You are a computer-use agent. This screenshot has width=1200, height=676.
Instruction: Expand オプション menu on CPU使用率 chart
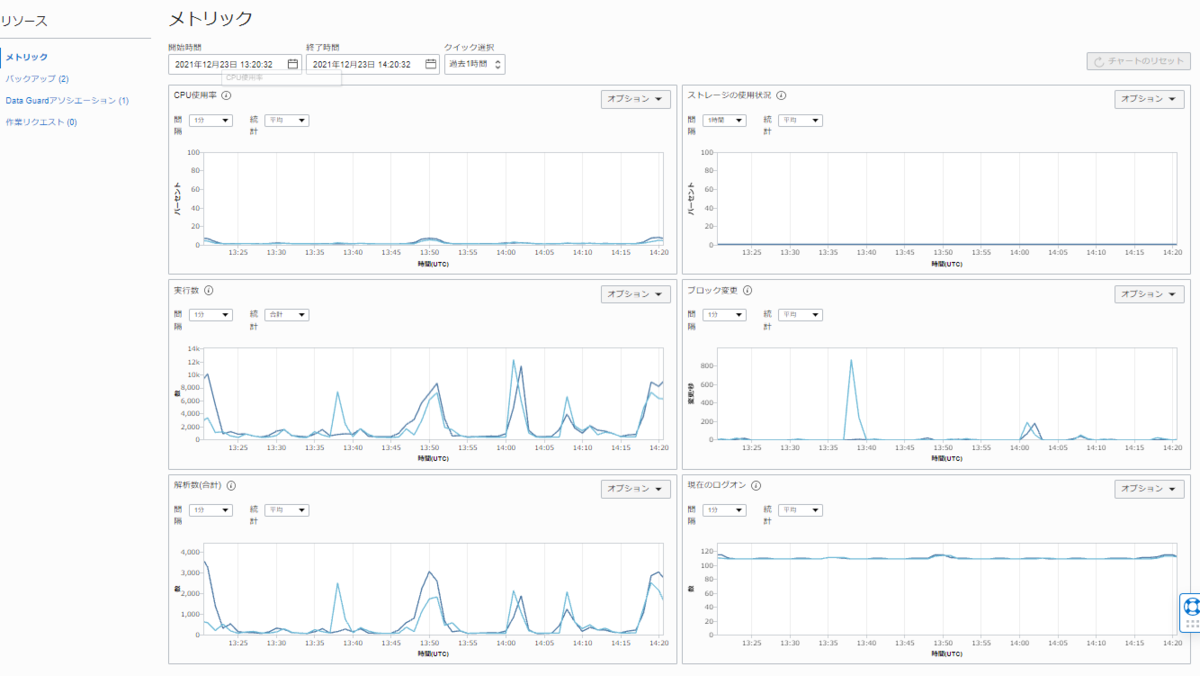635,99
